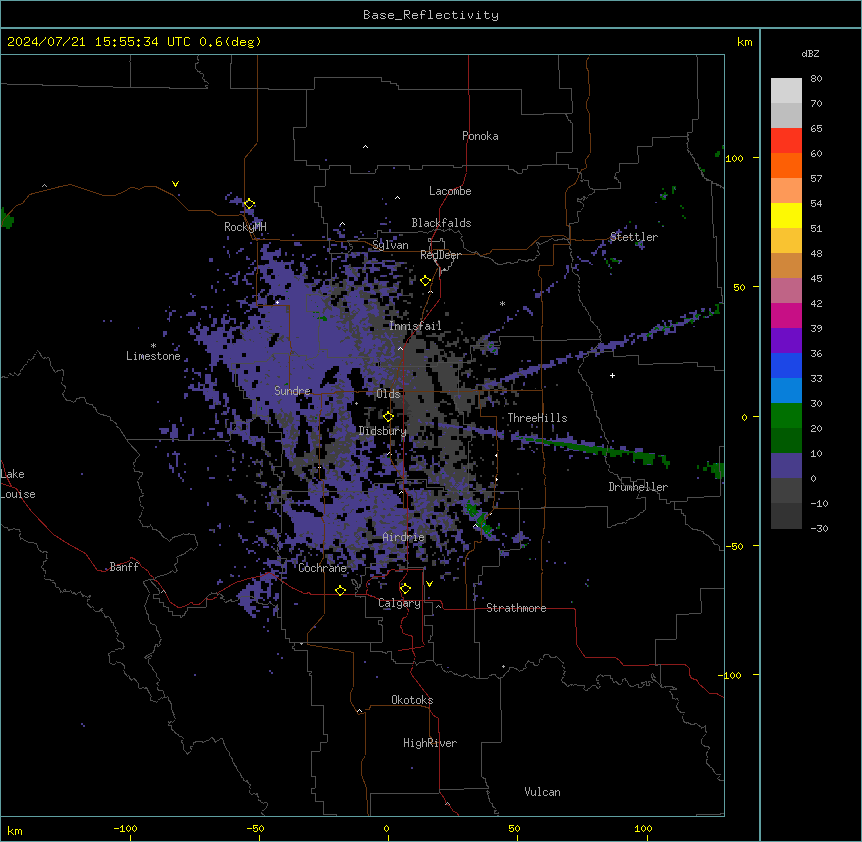Click the yellow V marker northwest of RockyMH
The height and width of the screenshot is (842, 862).
tap(175, 184)
